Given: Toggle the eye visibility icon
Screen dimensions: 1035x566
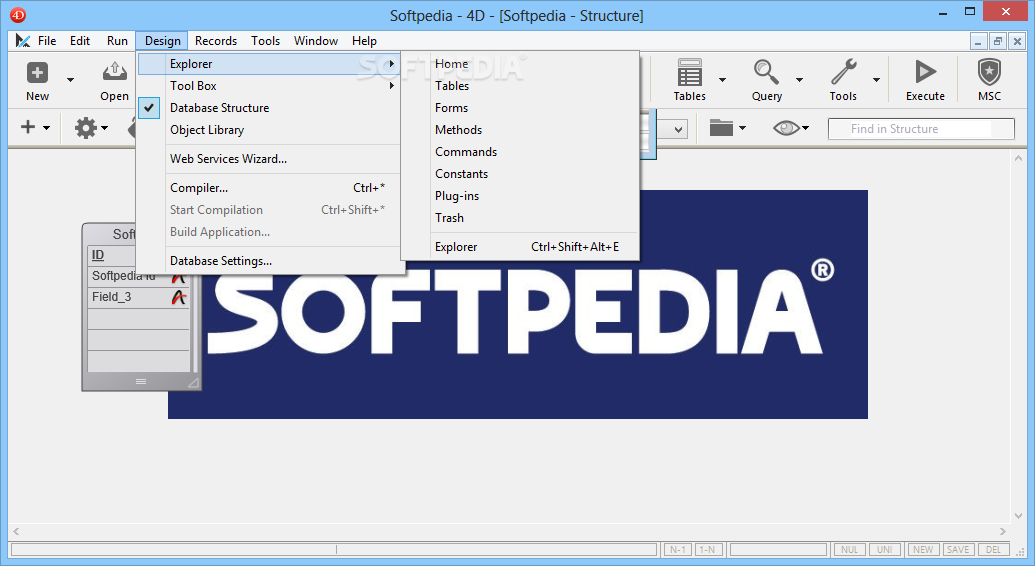Looking at the screenshot, I should (785, 127).
